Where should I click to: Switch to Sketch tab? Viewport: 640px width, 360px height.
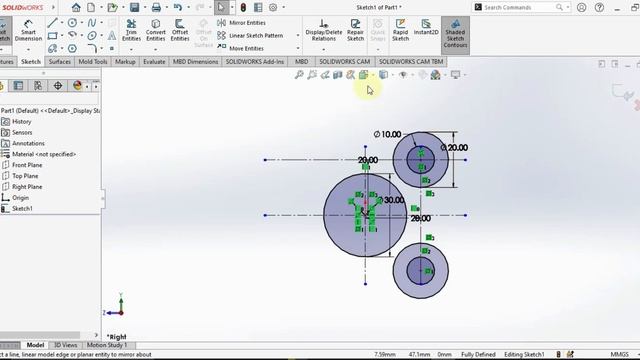pos(31,62)
